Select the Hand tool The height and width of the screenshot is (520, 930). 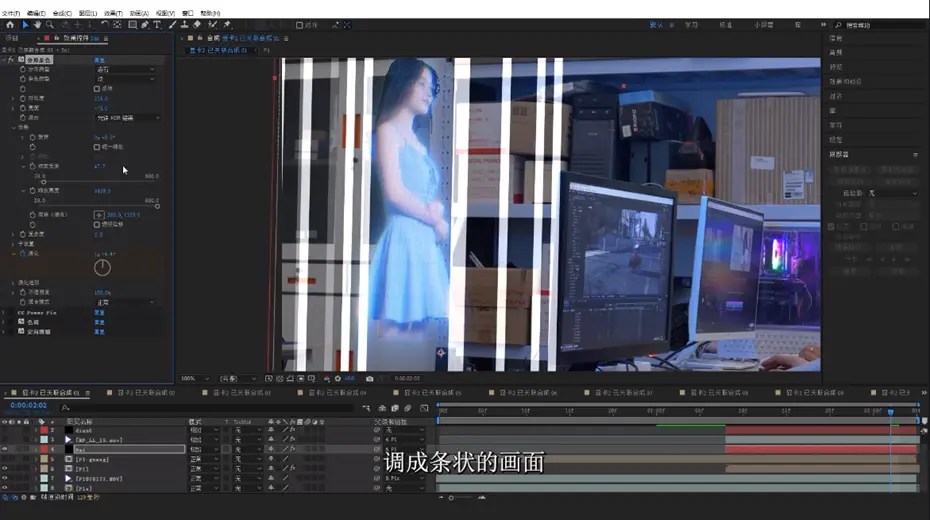pyautogui.click(x=37, y=25)
